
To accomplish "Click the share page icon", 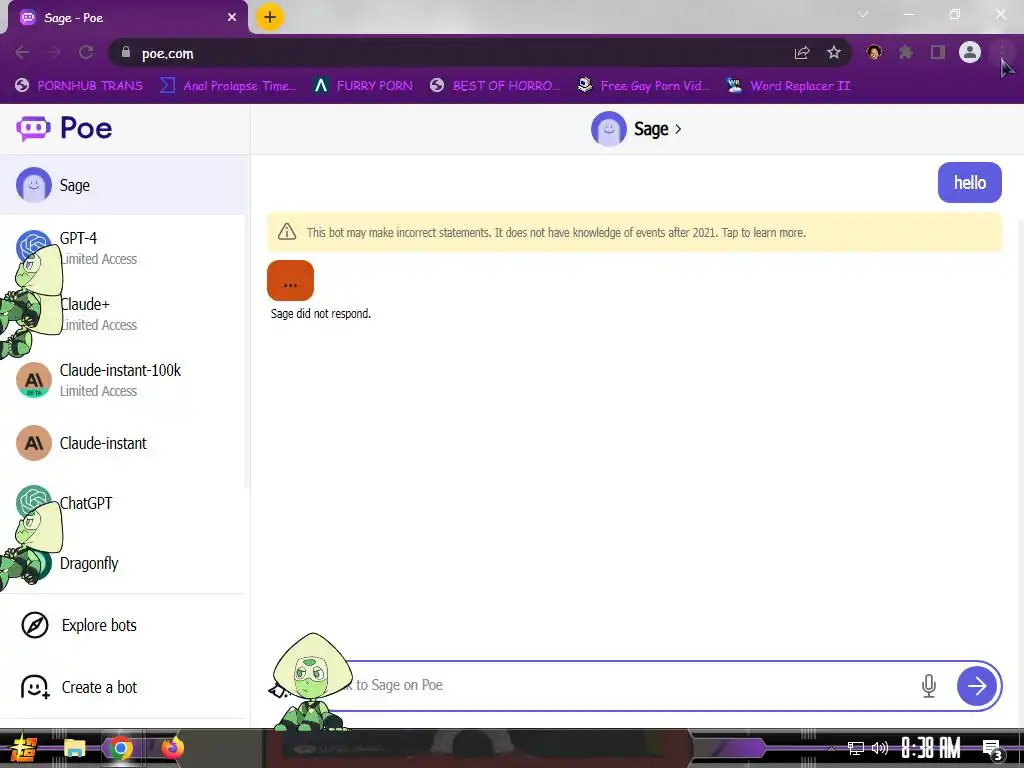I will pos(802,53).
